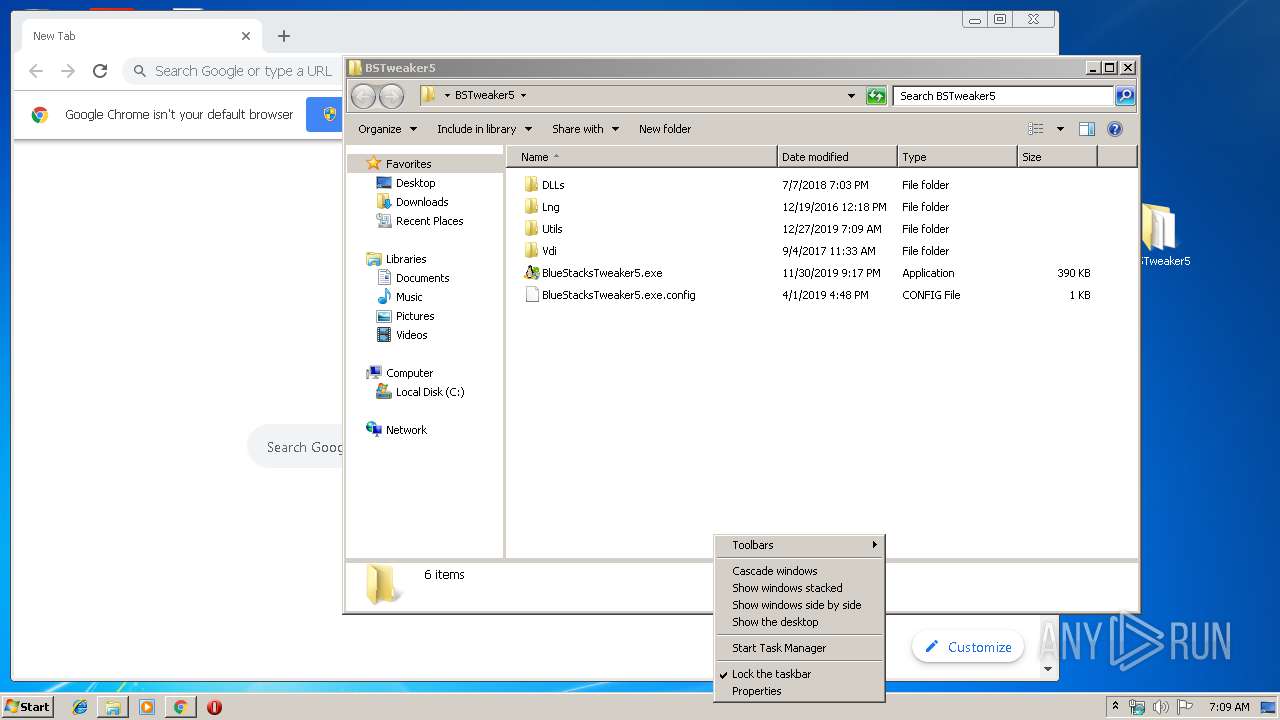Open Windows Media Player taskbar icon

pyautogui.click(x=147, y=707)
